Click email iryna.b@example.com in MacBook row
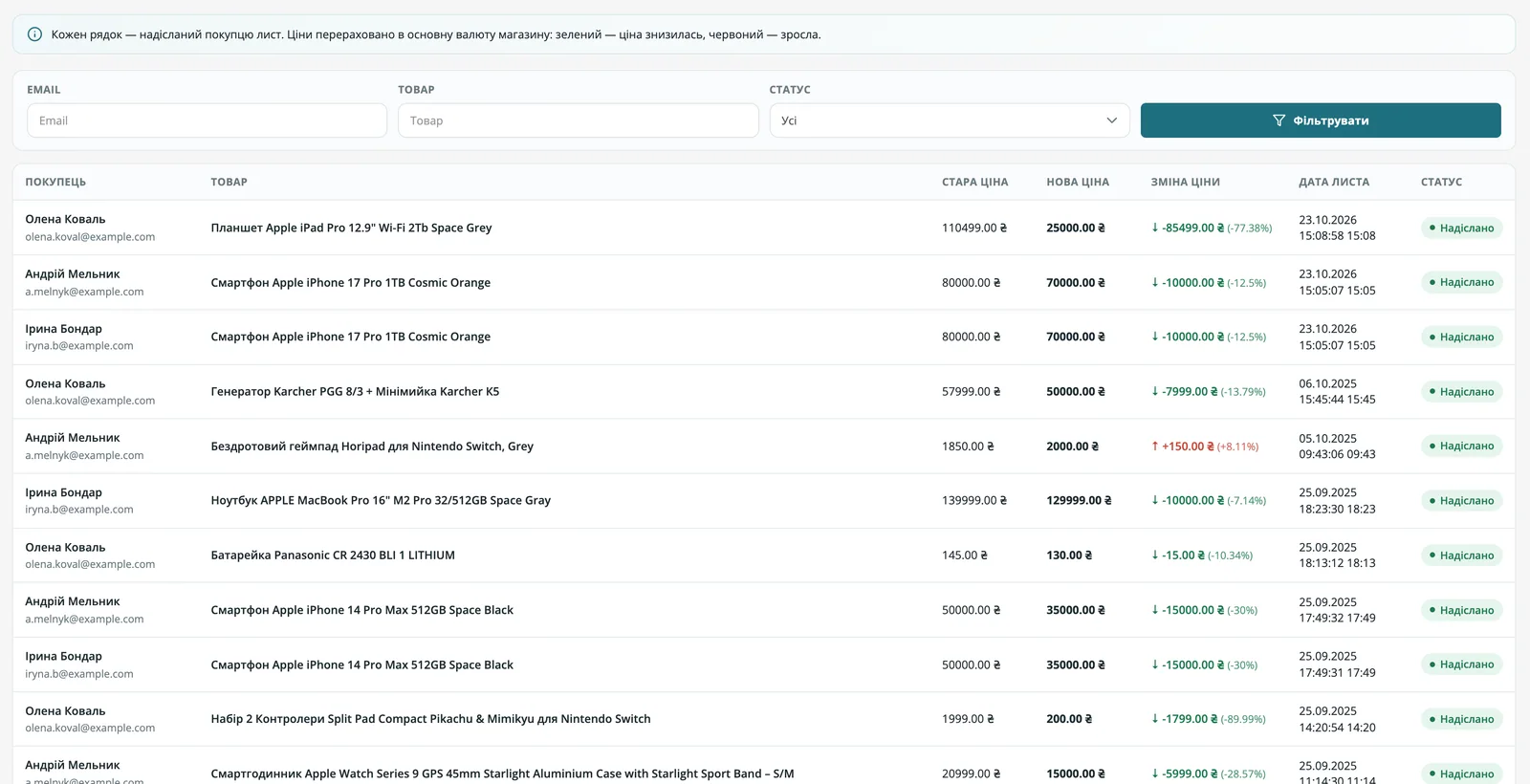This screenshot has width=1530, height=784. (79, 510)
